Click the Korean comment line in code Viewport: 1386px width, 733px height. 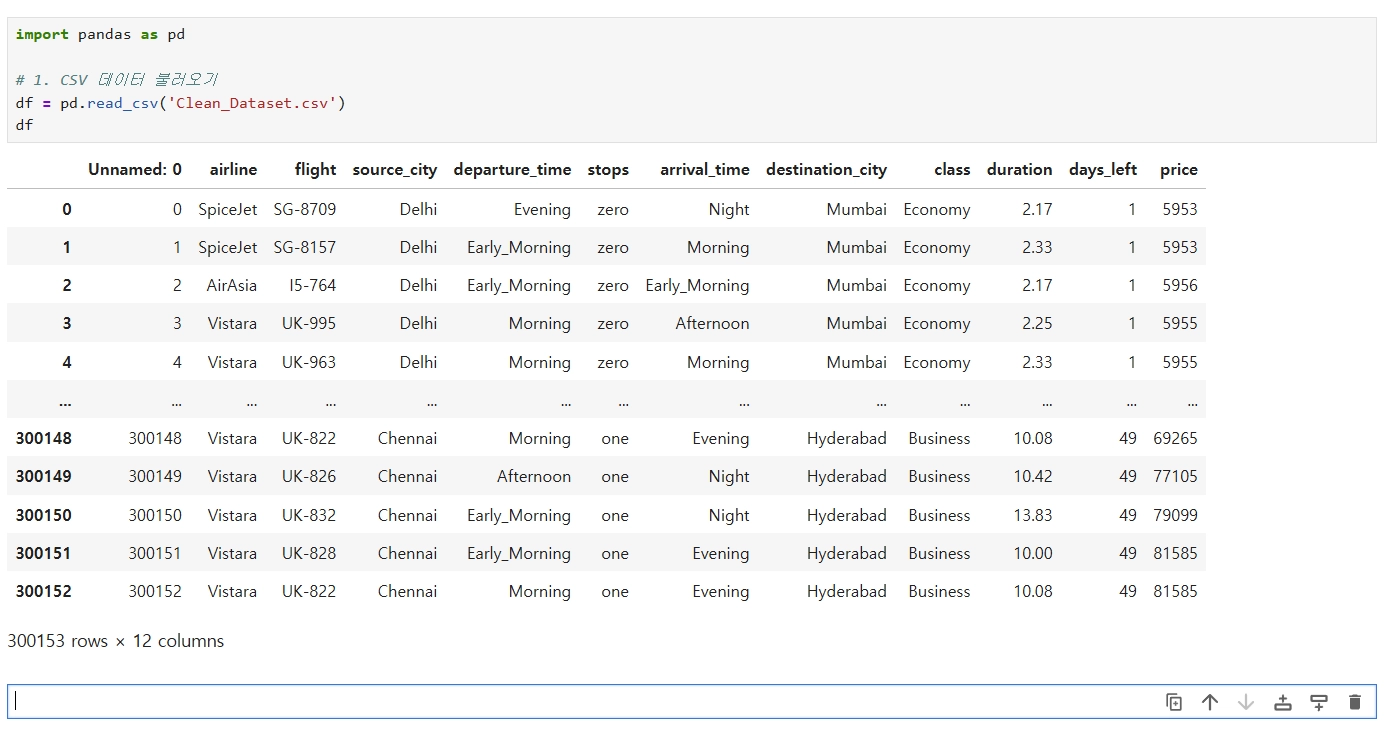click(116, 80)
